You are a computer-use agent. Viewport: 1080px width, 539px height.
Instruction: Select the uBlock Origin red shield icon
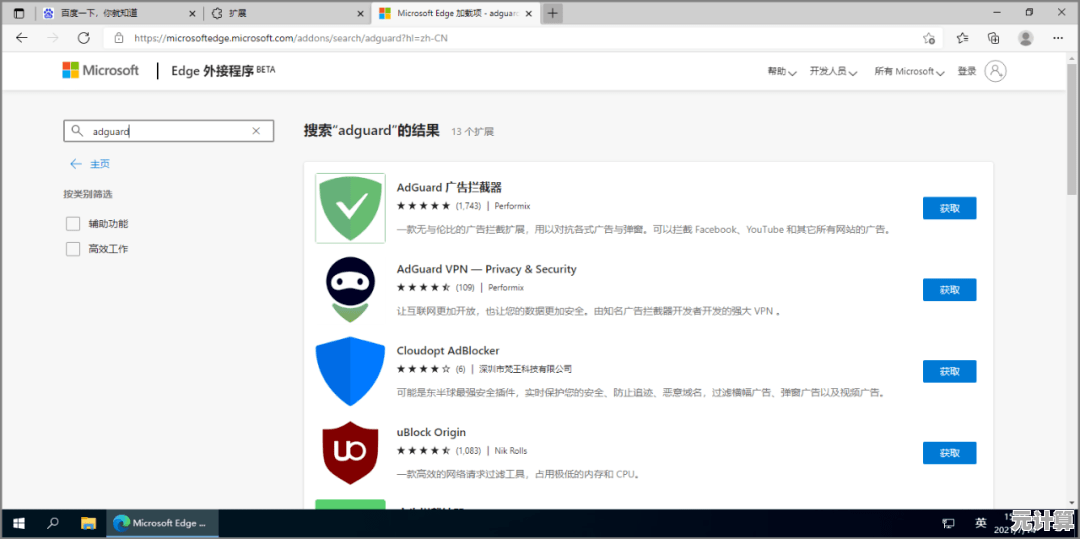[x=350, y=452]
